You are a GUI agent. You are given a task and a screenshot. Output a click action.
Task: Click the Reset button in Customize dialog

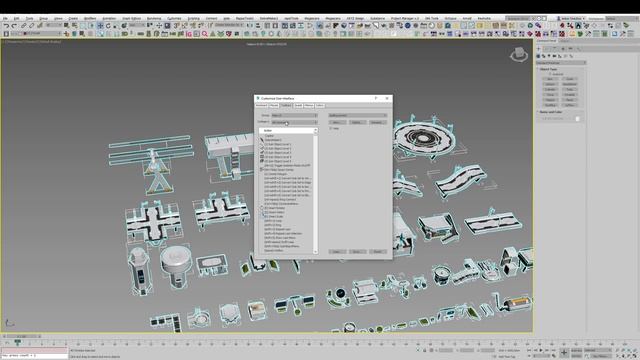coord(378,251)
